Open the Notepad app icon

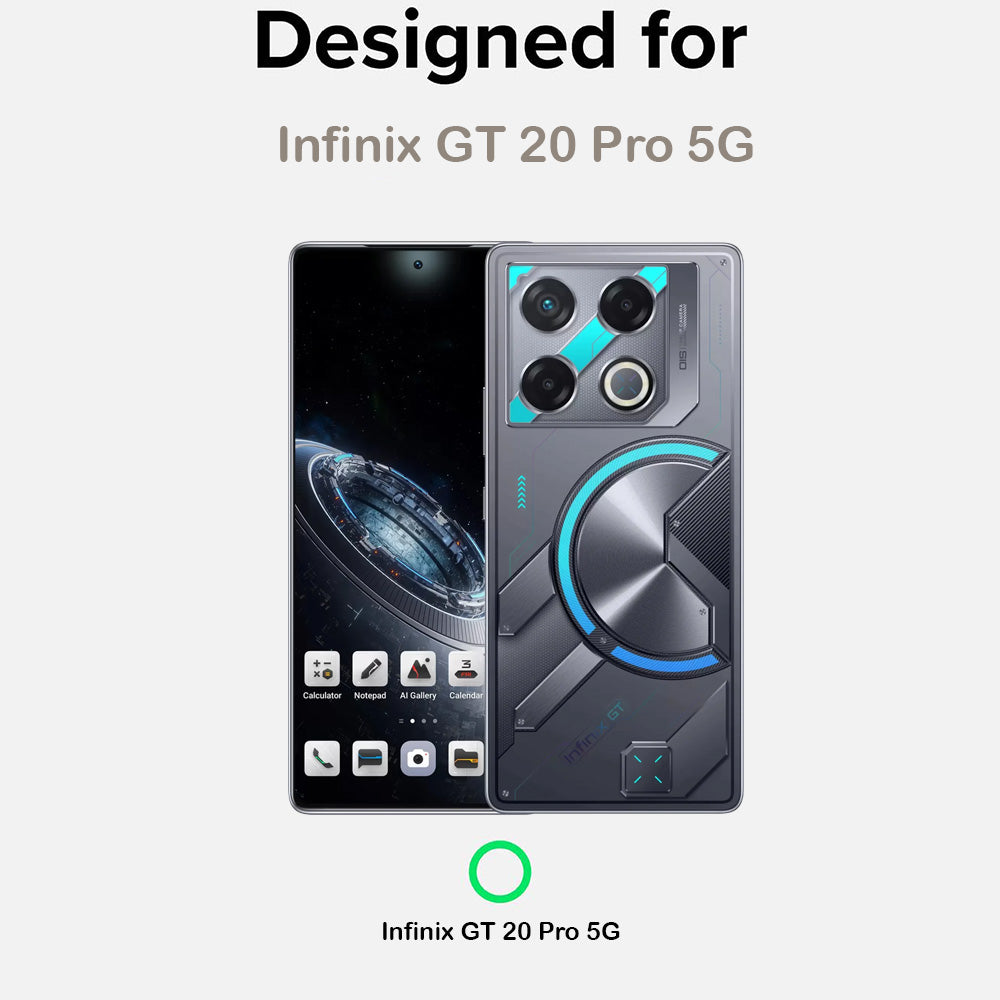(370, 669)
